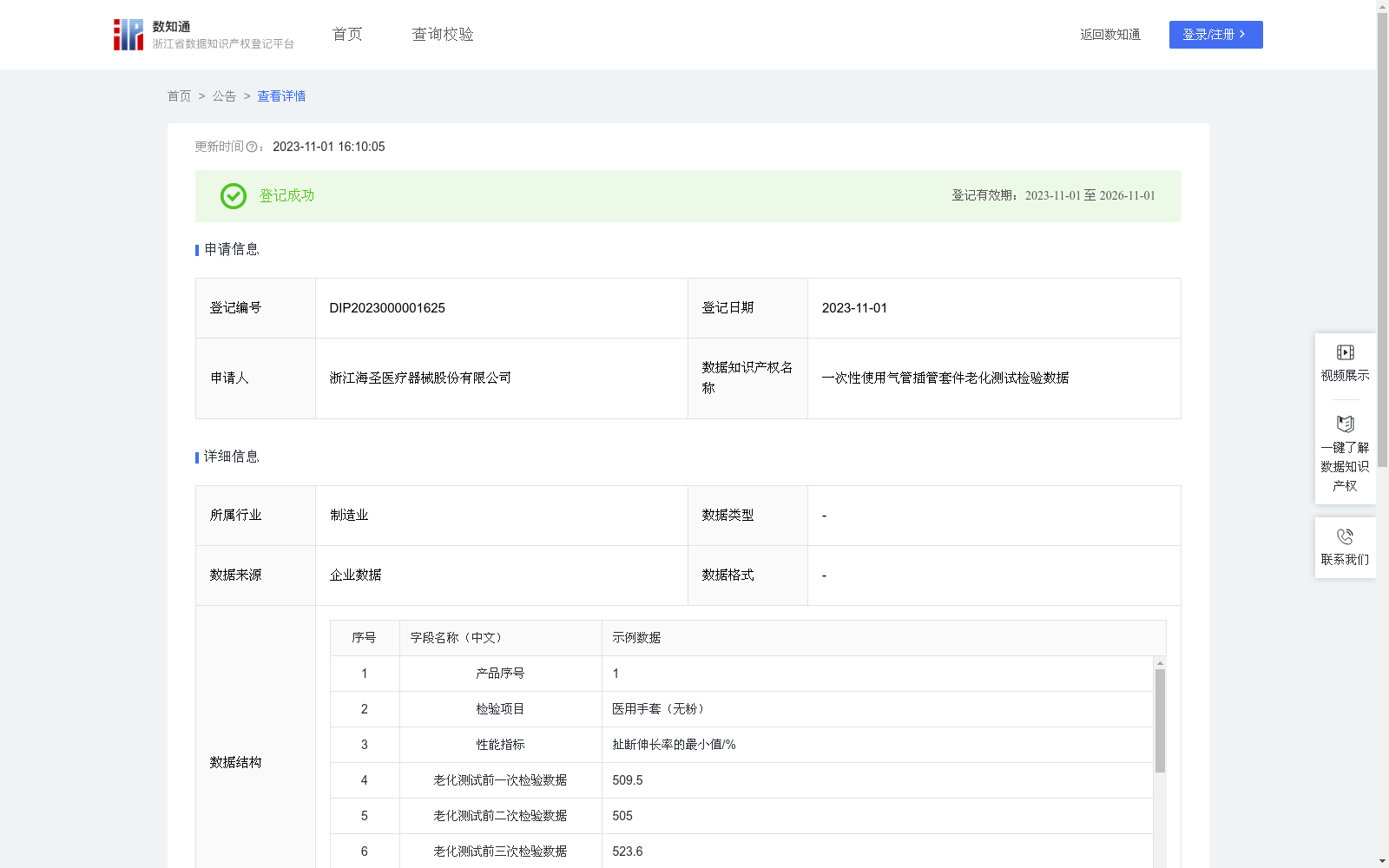The height and width of the screenshot is (868, 1389).
Task: Click the 申请信息 section heading
Action: [x=232, y=249]
